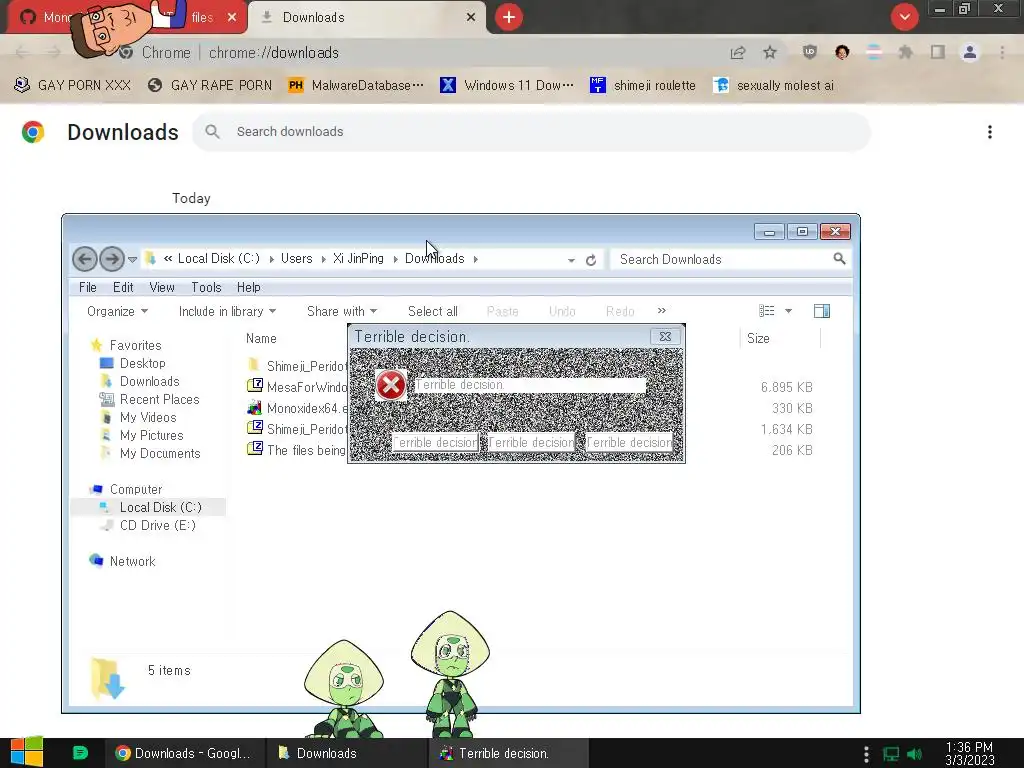Expand the Share with dropdown
This screenshot has width=1024, height=768.
click(x=342, y=312)
